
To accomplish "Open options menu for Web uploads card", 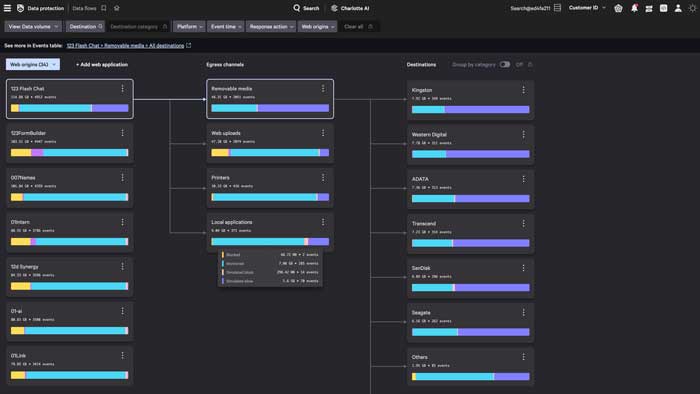I will (323, 133).
